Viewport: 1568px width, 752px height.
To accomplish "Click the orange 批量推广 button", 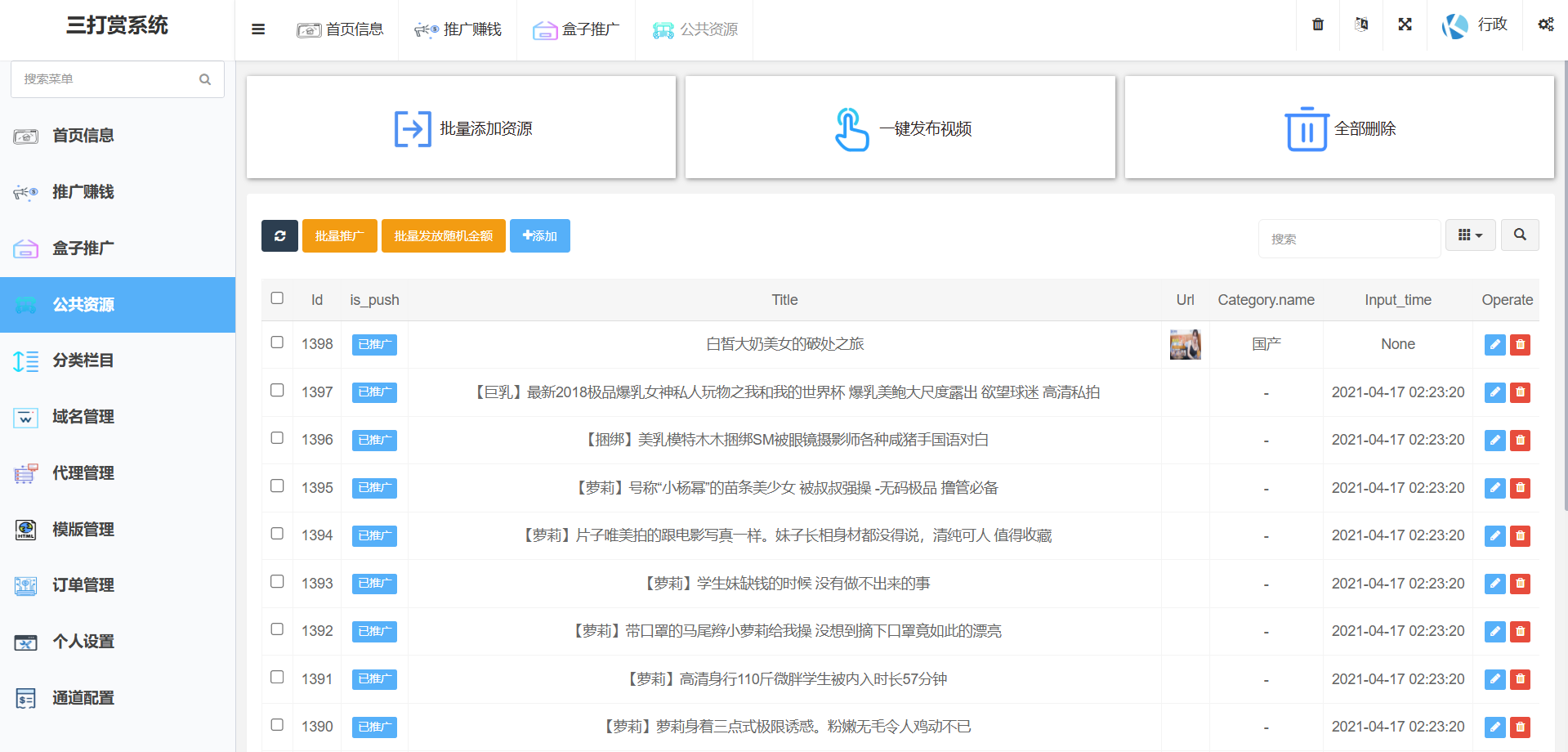I will pyautogui.click(x=339, y=236).
